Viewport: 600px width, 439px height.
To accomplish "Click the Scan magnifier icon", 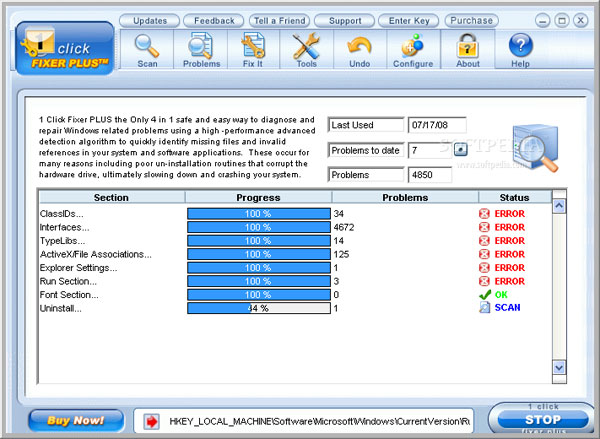I will tap(147, 47).
